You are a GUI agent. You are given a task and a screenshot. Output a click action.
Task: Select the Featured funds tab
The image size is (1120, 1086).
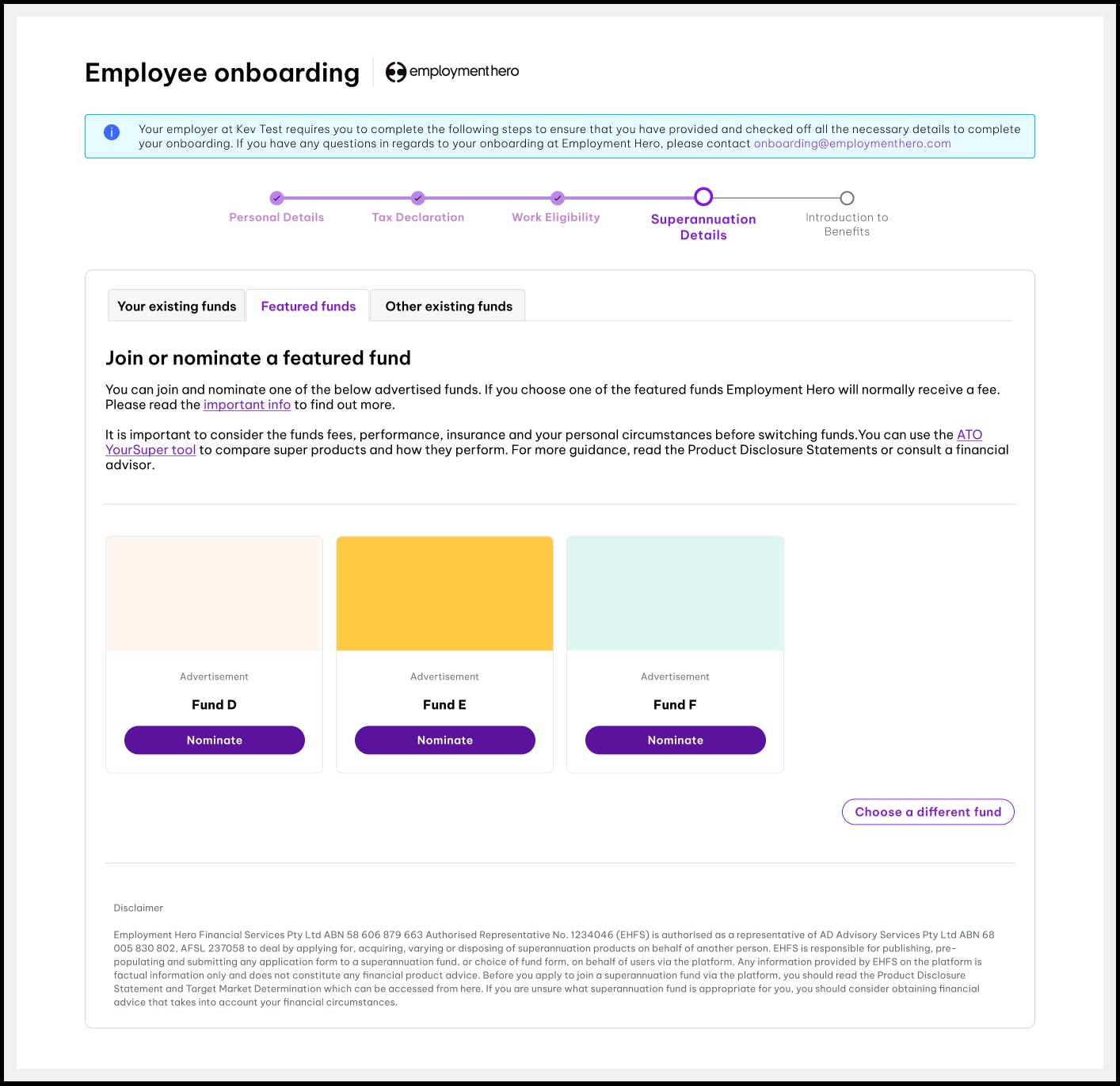coord(308,307)
